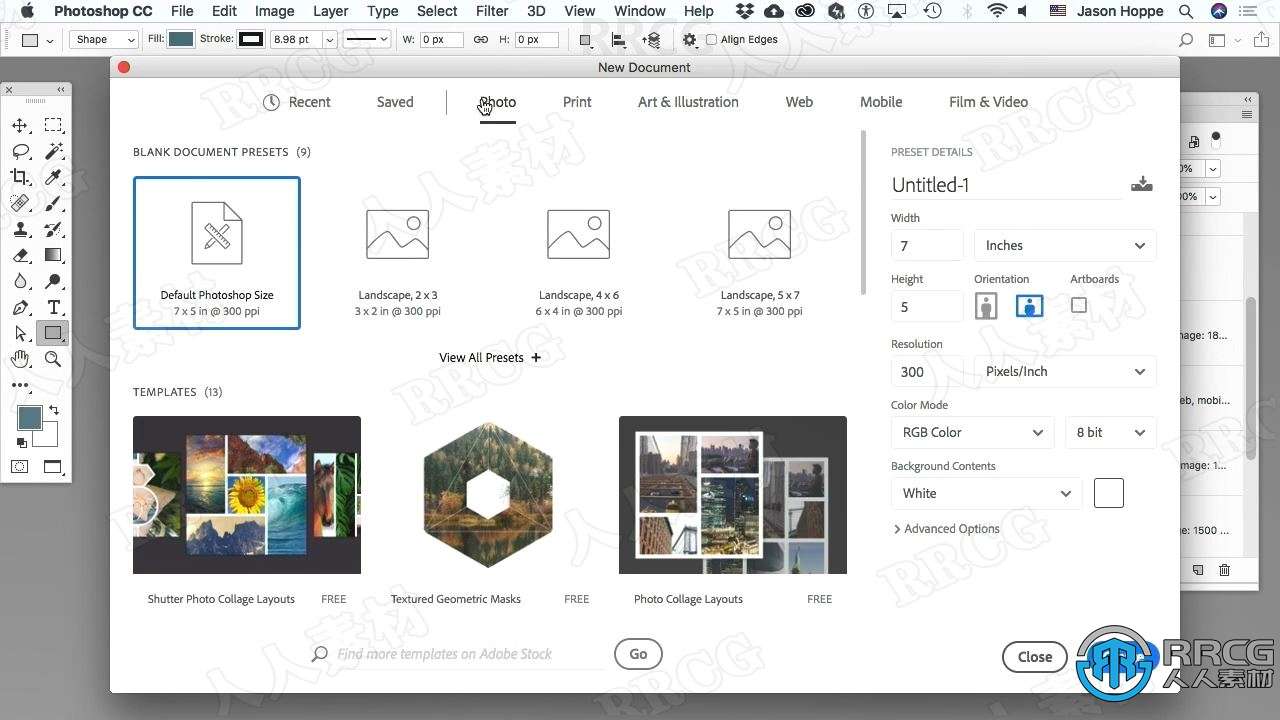Switch to the Print tab
This screenshot has height=720, width=1280.
tap(577, 102)
